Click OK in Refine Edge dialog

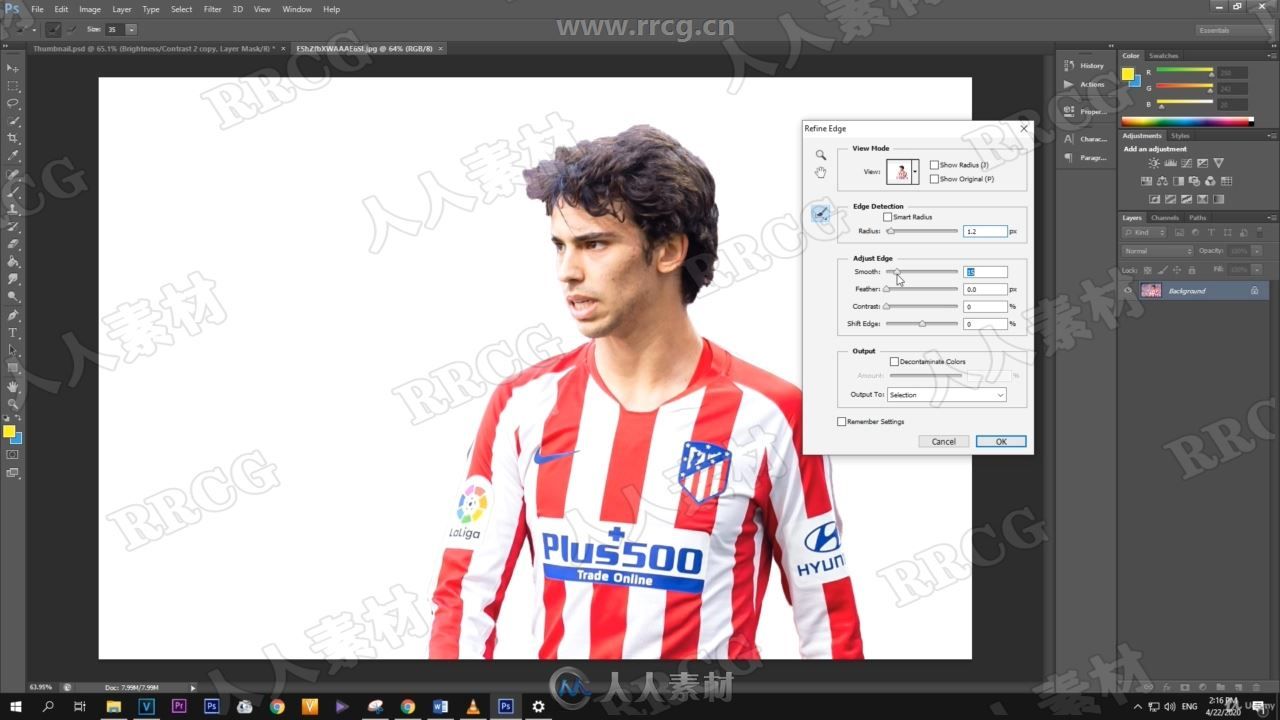tap(1000, 441)
